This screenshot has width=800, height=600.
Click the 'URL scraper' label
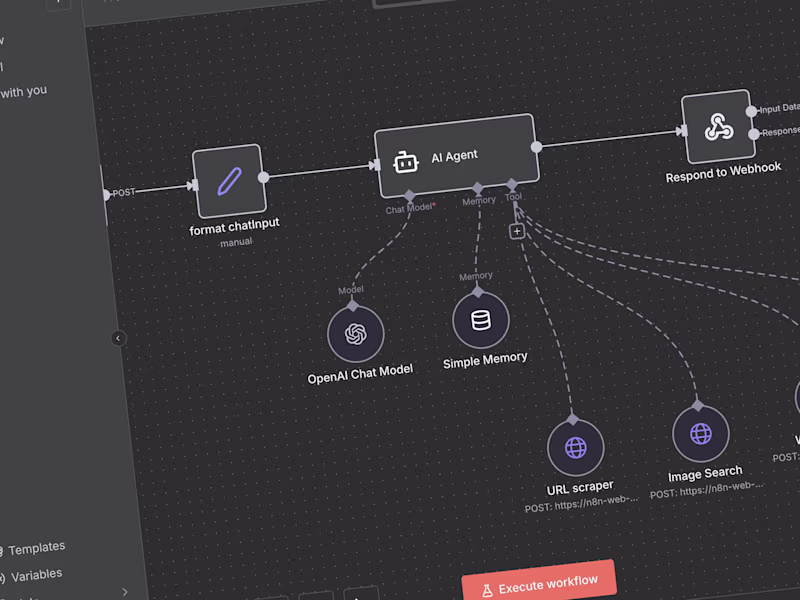[580, 488]
